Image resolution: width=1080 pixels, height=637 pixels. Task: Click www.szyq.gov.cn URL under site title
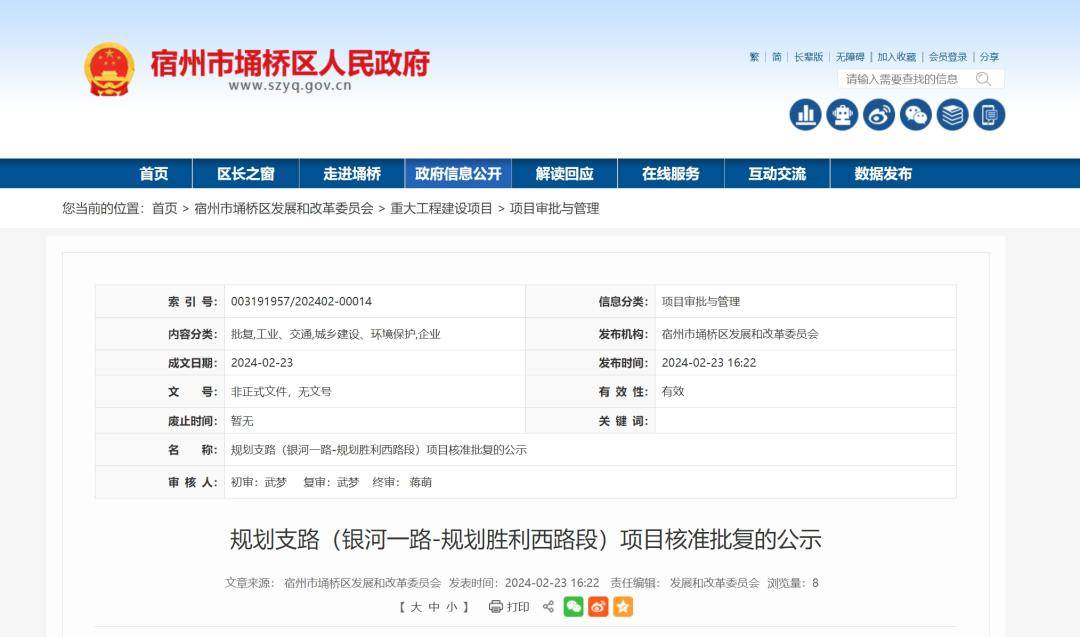pyautogui.click(x=290, y=86)
